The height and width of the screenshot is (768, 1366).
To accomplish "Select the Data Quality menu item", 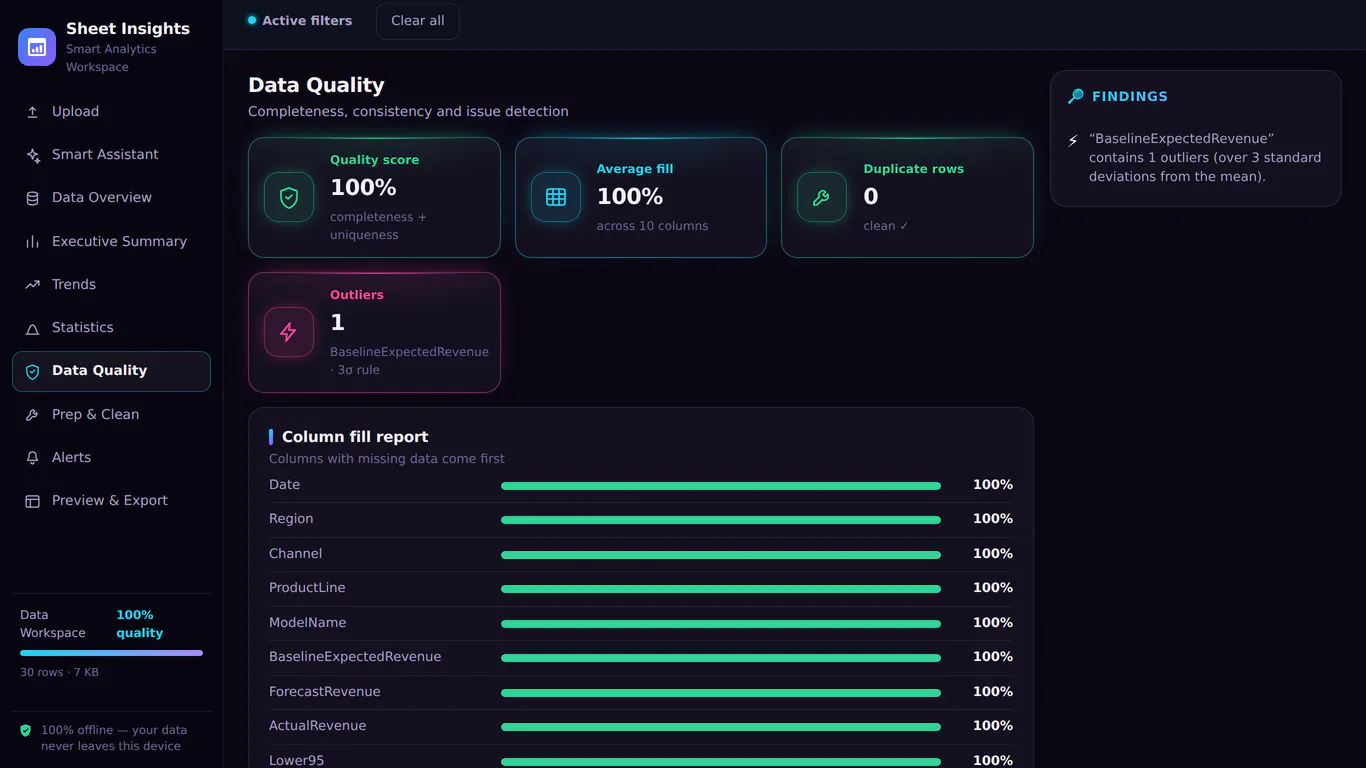I will tap(111, 371).
